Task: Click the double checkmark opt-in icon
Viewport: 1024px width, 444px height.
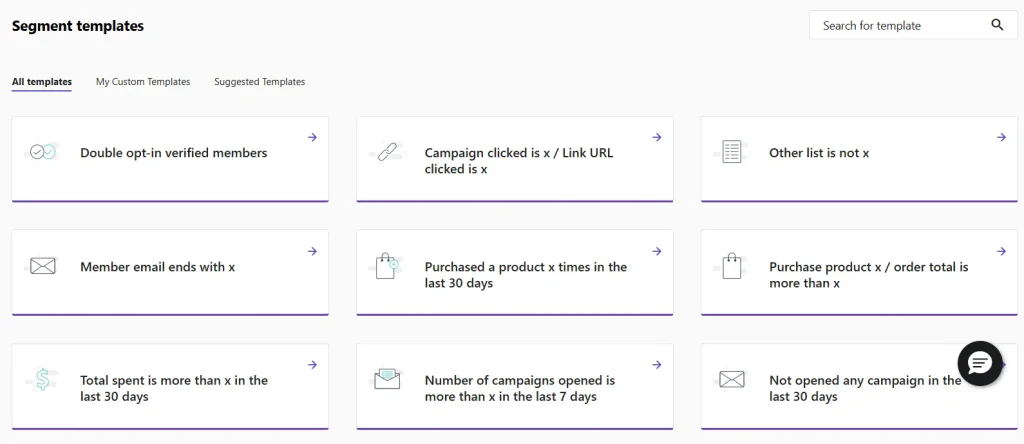Action: tap(44, 152)
